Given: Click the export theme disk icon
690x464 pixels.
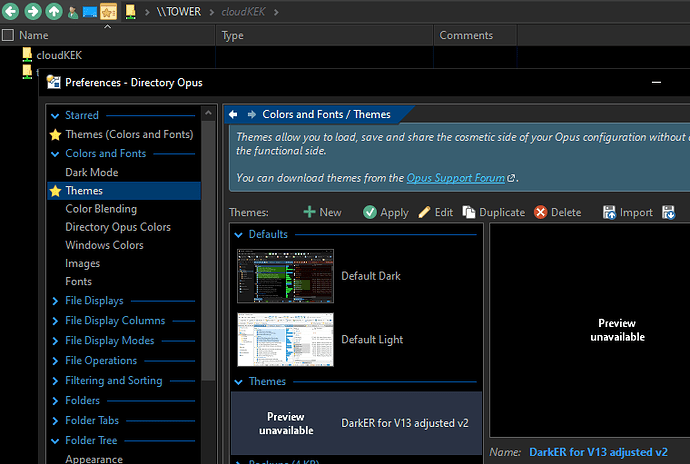Looking at the screenshot, I should [x=668, y=212].
